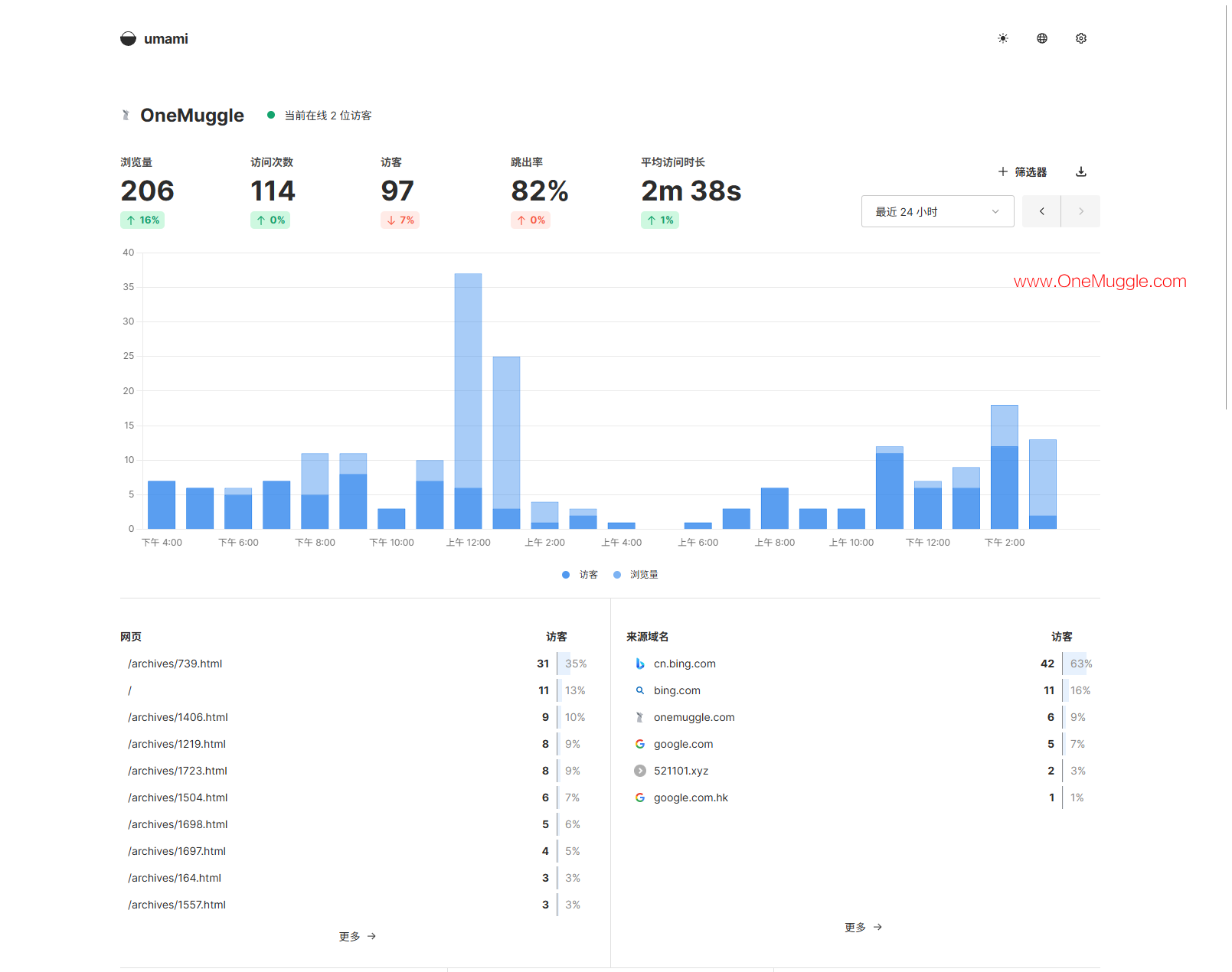Click the cn.bing.com Bing icon
This screenshot has height=972, width=1232.
[x=640, y=664]
